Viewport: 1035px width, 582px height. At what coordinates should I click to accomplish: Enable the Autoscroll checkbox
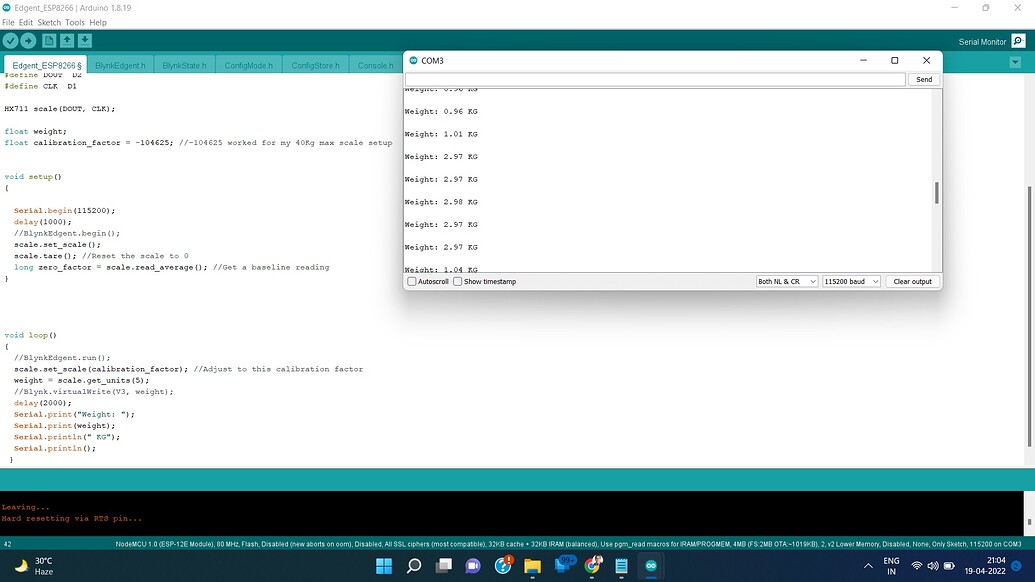tap(412, 282)
